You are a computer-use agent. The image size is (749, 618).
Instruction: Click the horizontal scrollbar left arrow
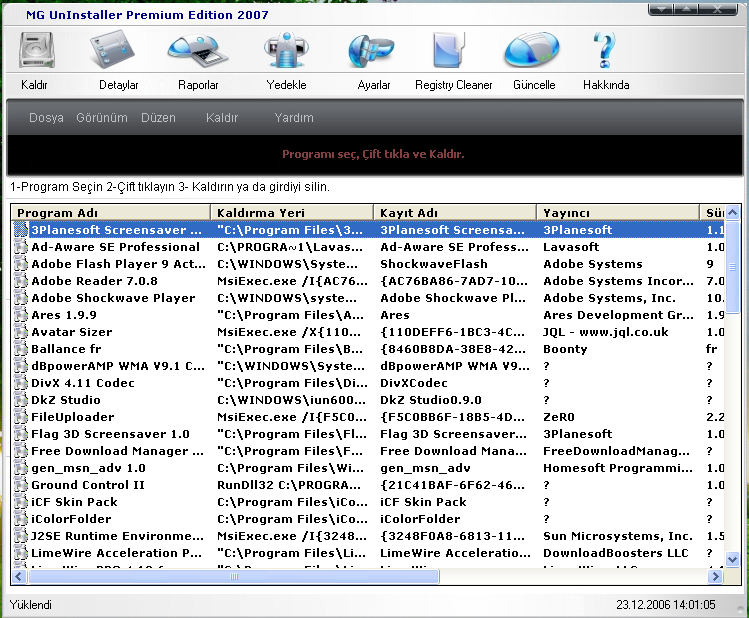tap(19, 576)
